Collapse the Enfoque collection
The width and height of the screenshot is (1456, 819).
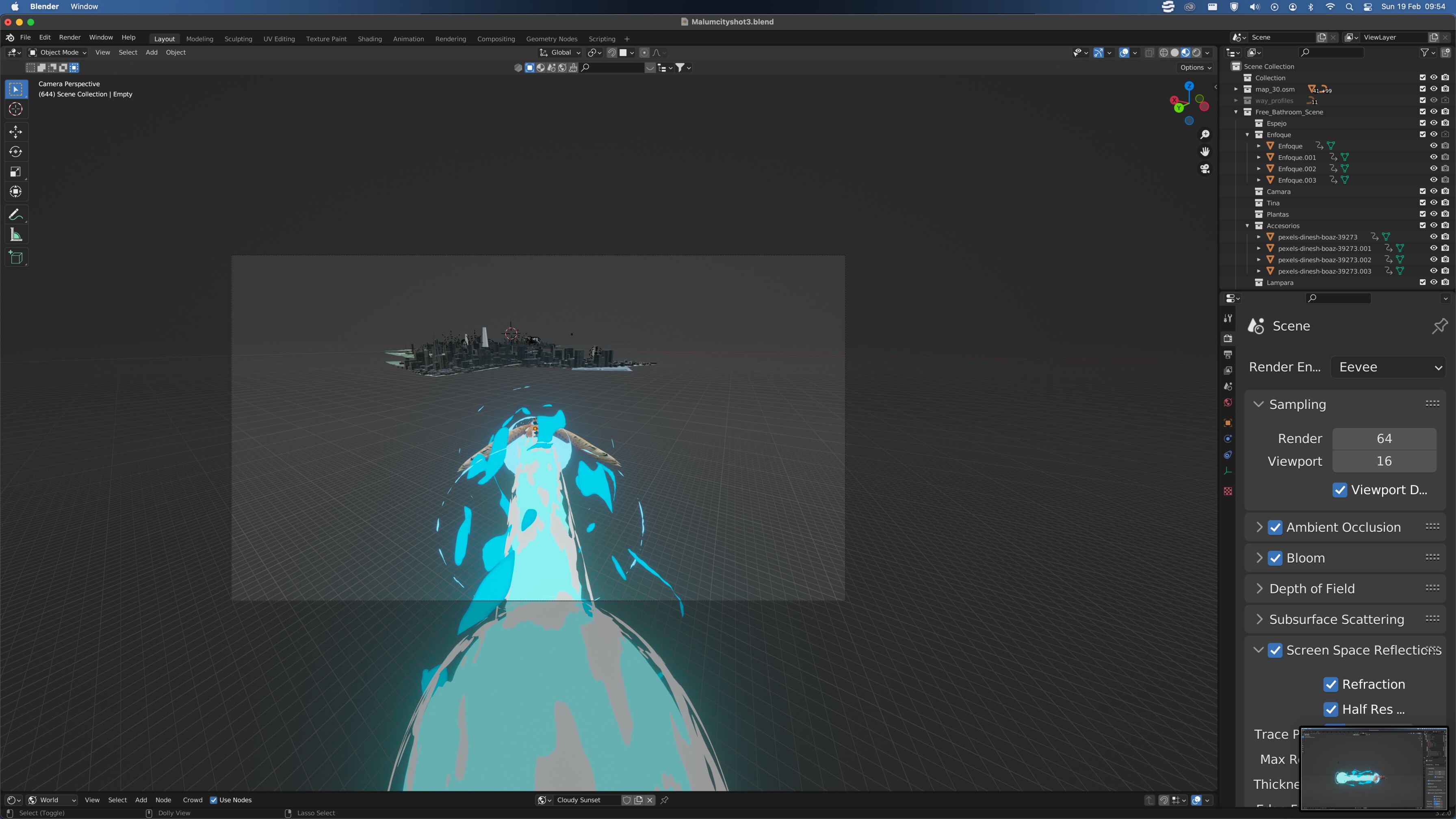coord(1248,135)
